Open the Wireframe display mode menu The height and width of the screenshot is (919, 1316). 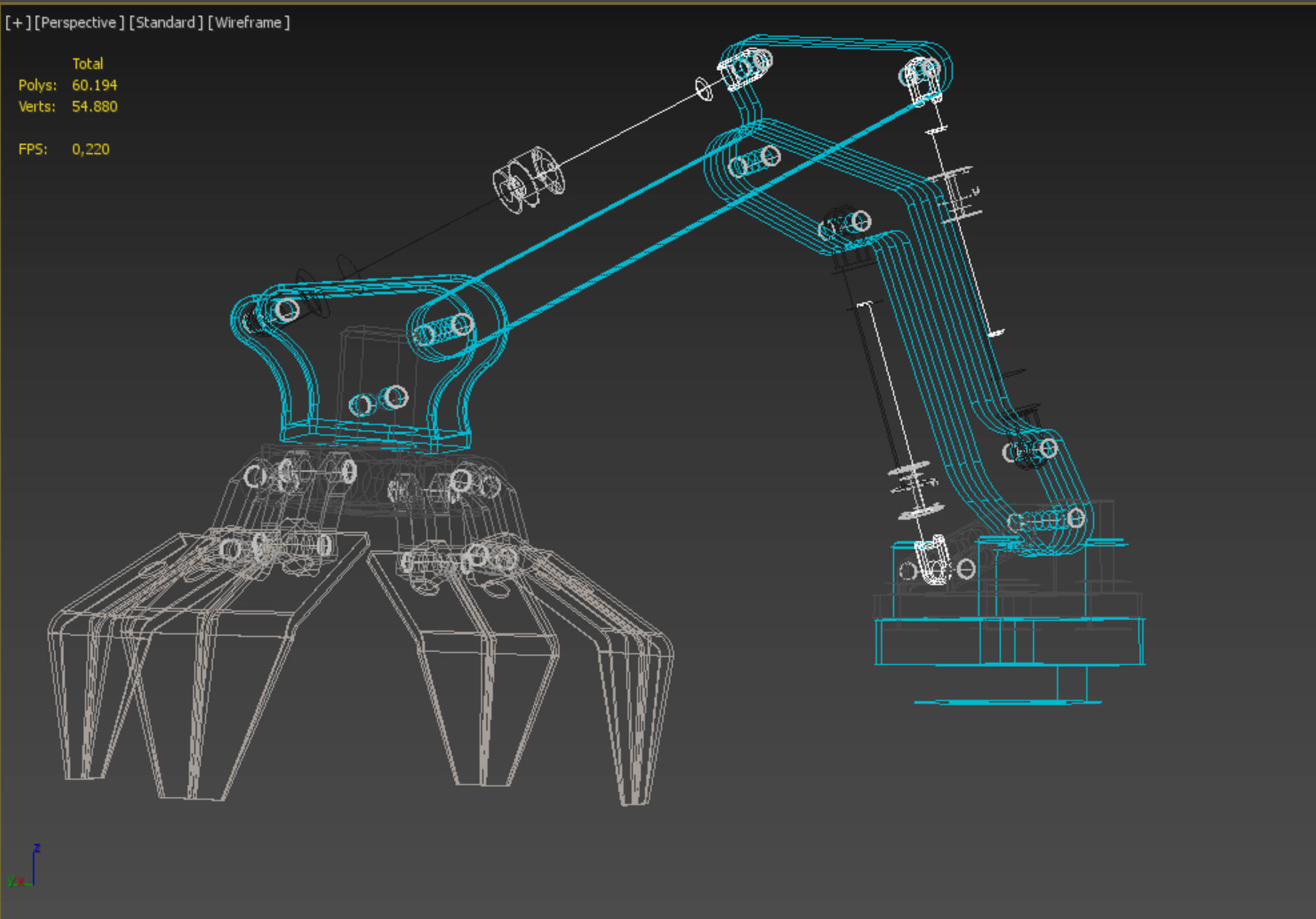tap(248, 23)
